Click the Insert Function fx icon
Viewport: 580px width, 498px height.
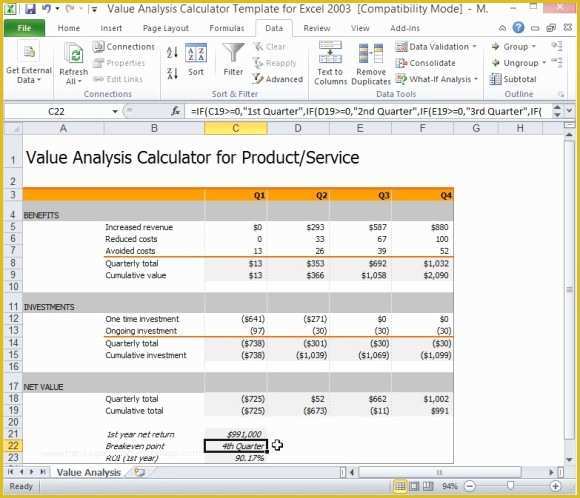tap(175, 111)
